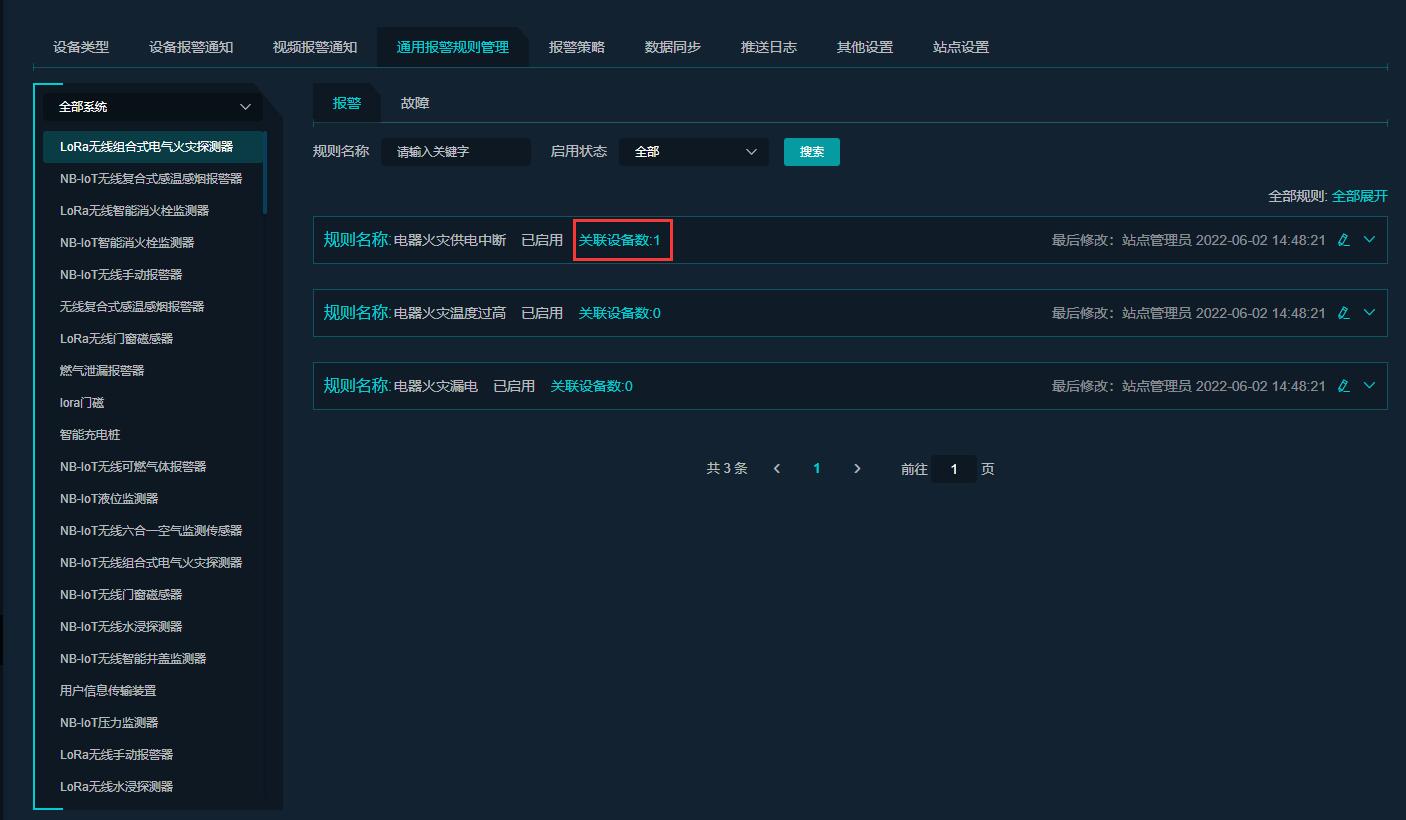The image size is (1406, 820).
Task: Click rule name 电器火灾温度过高
Action: tap(450, 313)
